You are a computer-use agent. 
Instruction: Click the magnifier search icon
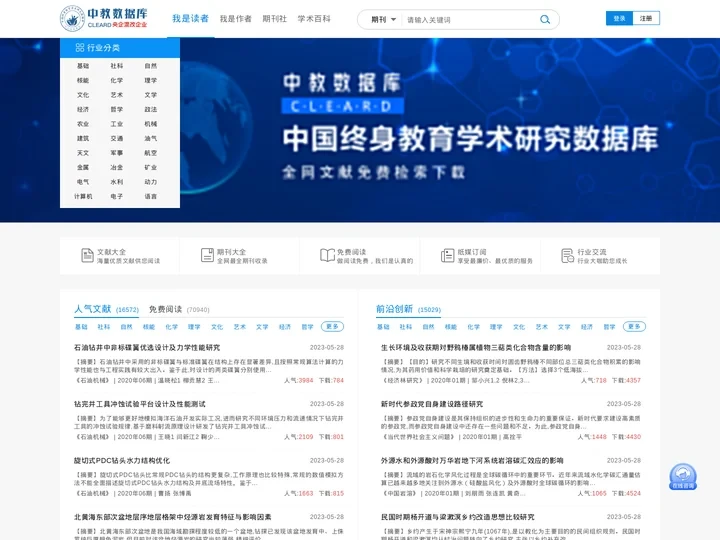tap(545, 19)
